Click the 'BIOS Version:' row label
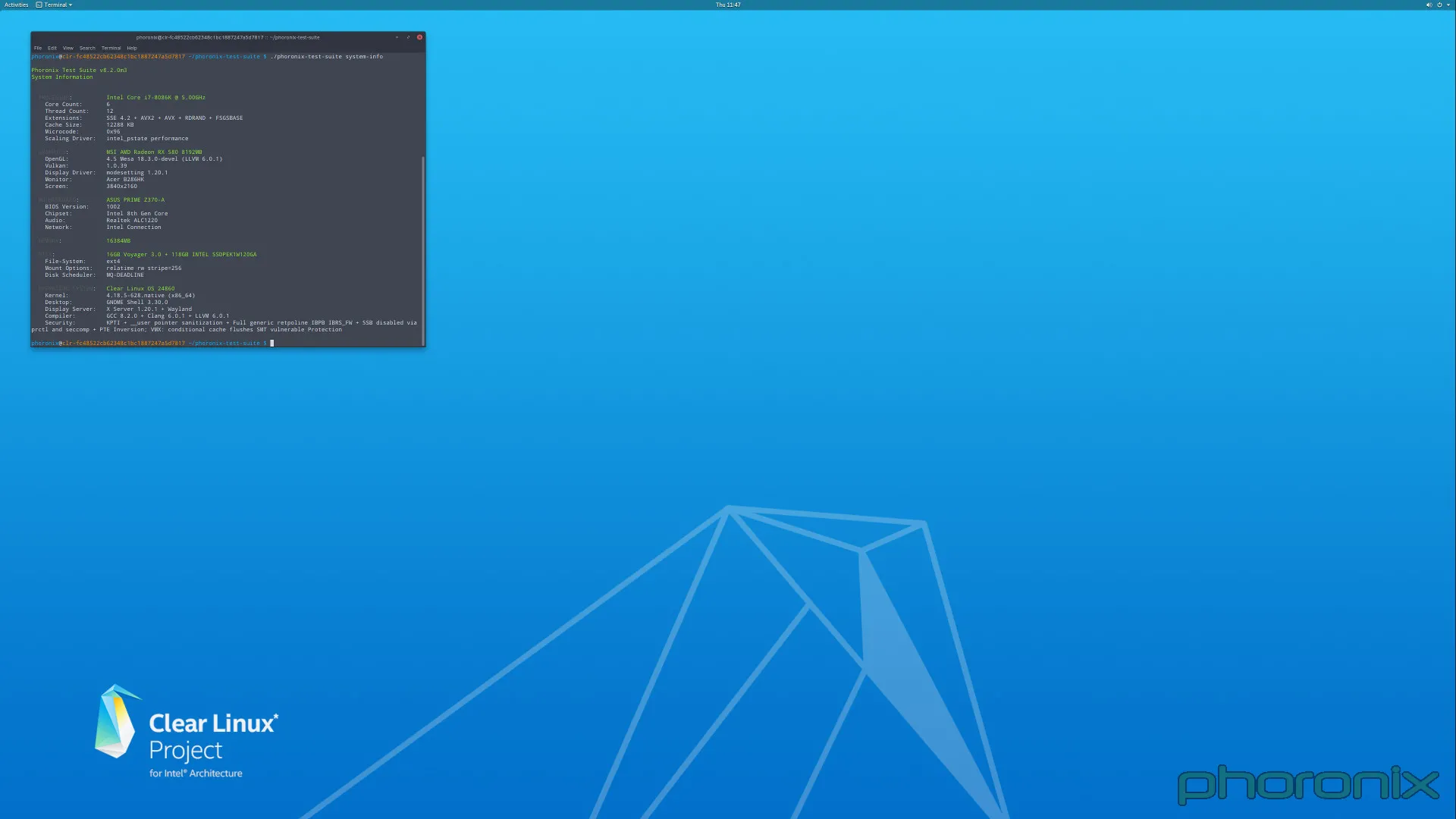Screen dimensions: 1456x819 pos(67,206)
